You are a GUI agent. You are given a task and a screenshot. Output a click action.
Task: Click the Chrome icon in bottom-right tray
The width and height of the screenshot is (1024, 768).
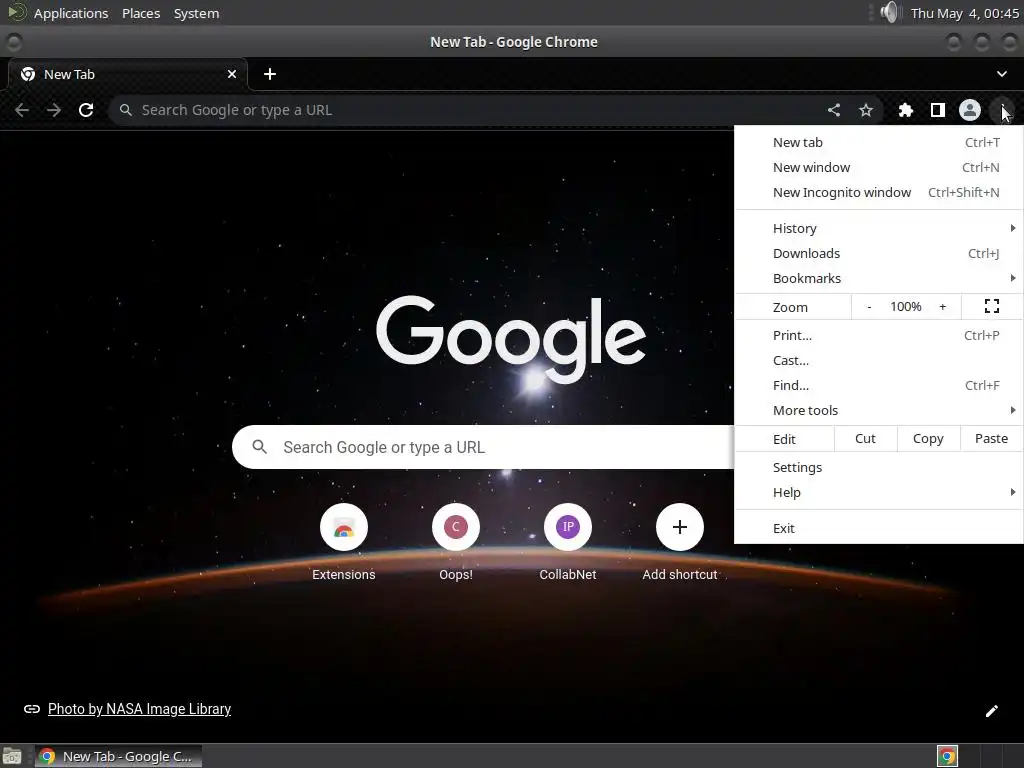point(947,756)
